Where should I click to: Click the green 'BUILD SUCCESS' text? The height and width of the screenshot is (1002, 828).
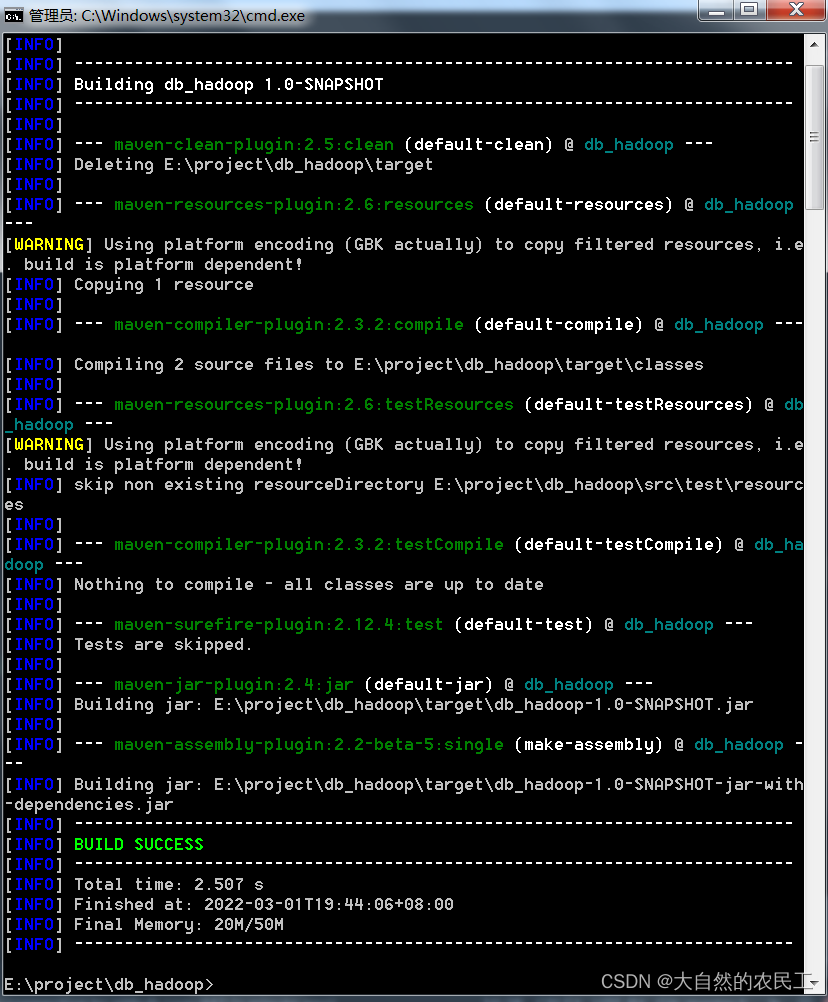[139, 844]
